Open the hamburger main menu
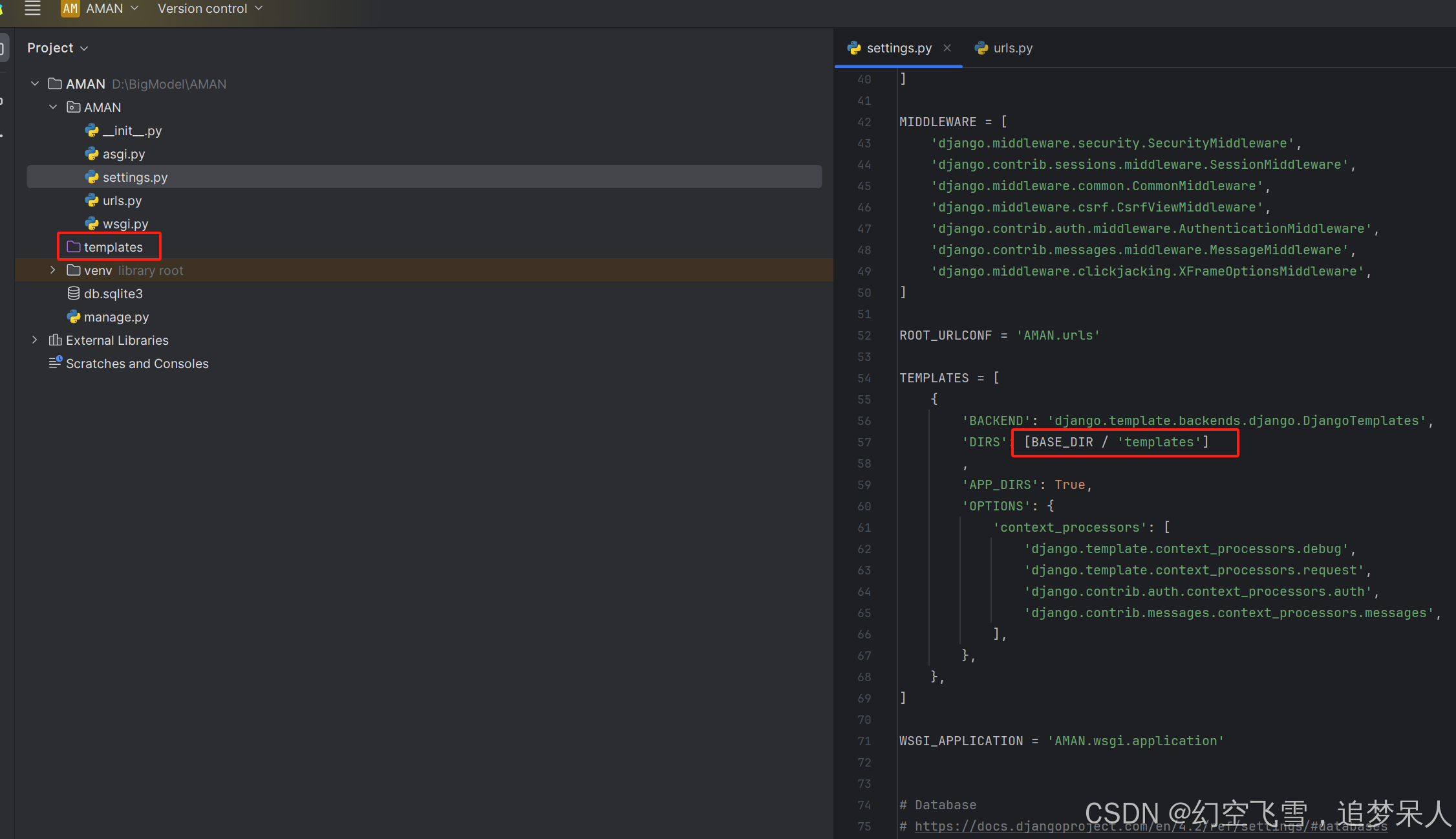This screenshot has height=839, width=1456. [x=32, y=9]
